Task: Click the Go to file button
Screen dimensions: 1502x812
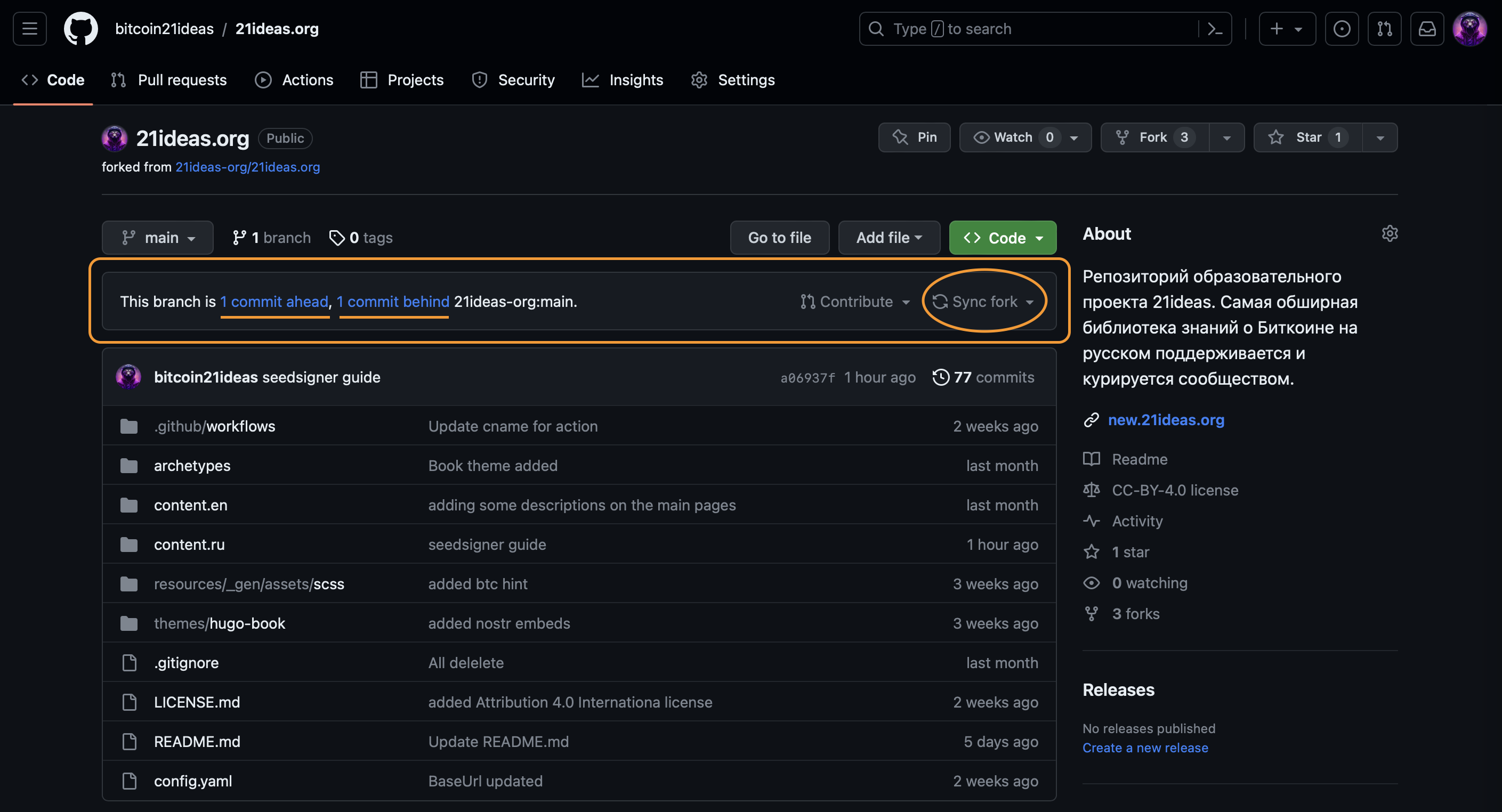Action: [x=779, y=238]
